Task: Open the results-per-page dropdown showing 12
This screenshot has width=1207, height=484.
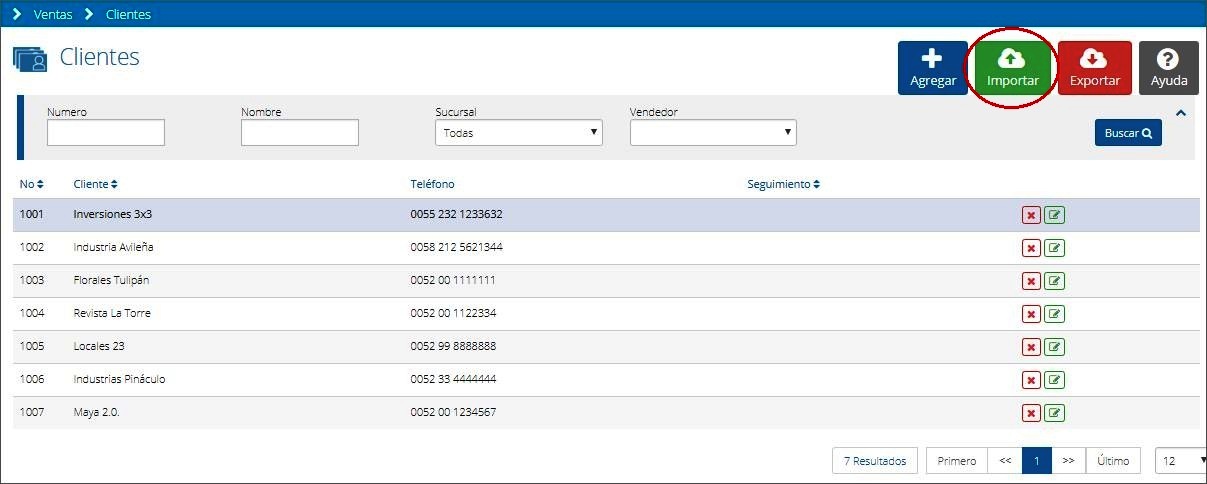Action: click(x=1180, y=461)
